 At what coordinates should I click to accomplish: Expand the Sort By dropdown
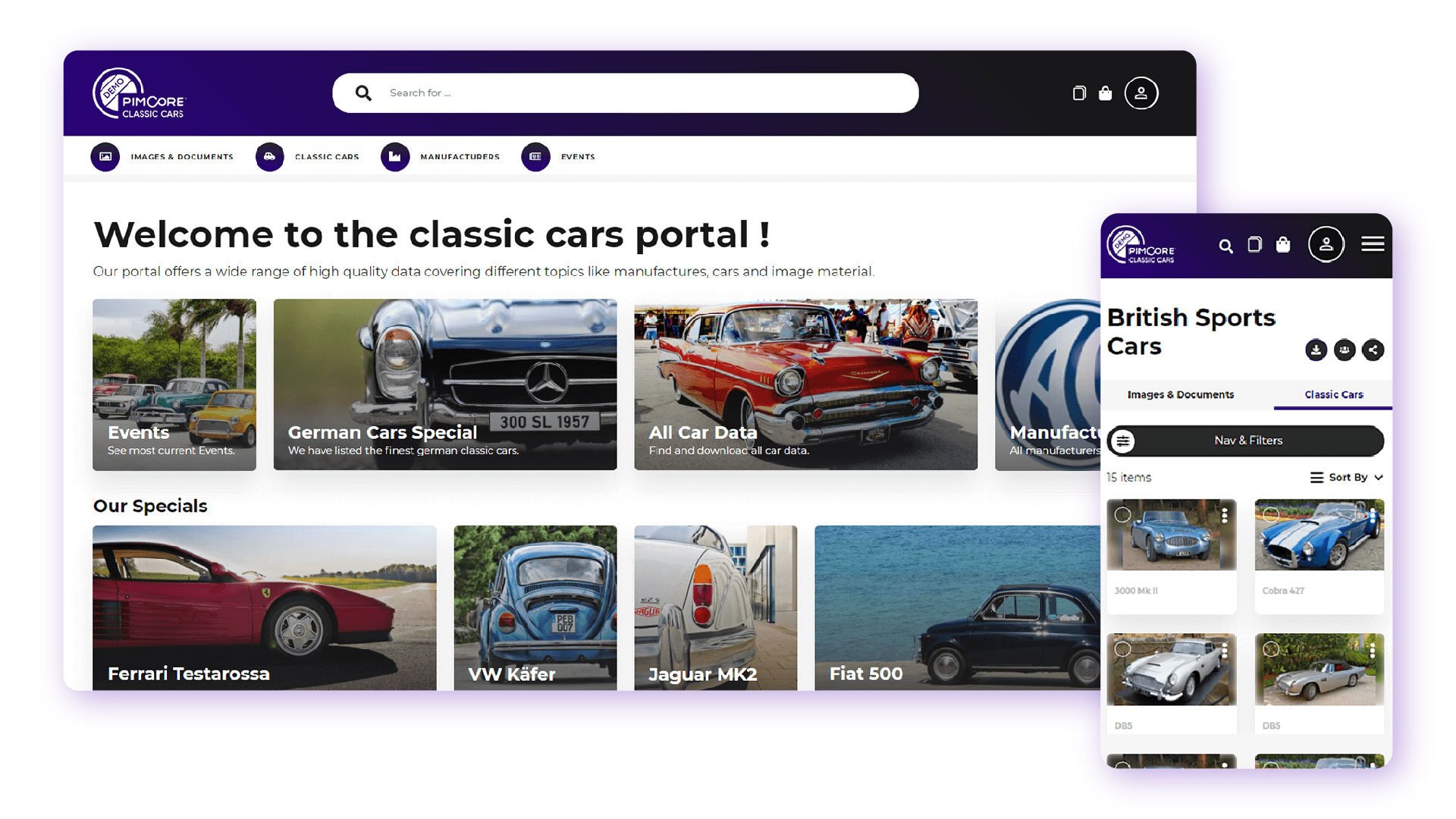coord(1348,477)
